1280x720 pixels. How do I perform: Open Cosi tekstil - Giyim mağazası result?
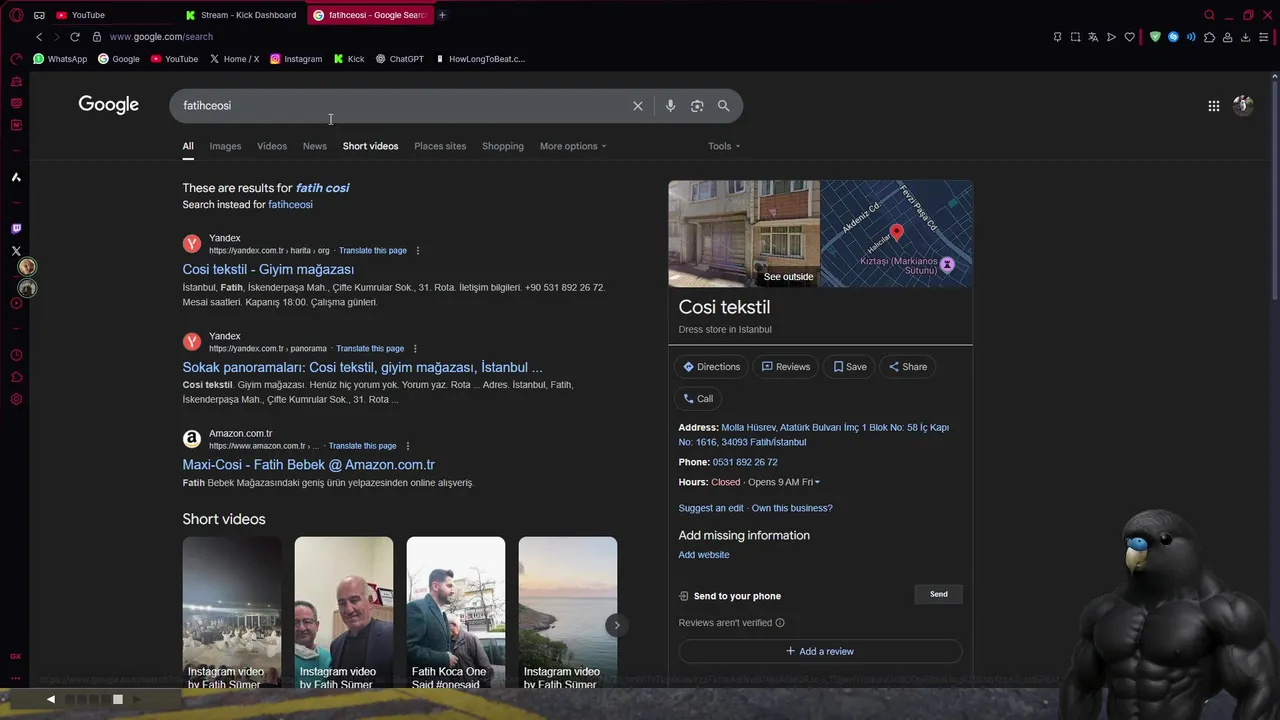(x=268, y=270)
